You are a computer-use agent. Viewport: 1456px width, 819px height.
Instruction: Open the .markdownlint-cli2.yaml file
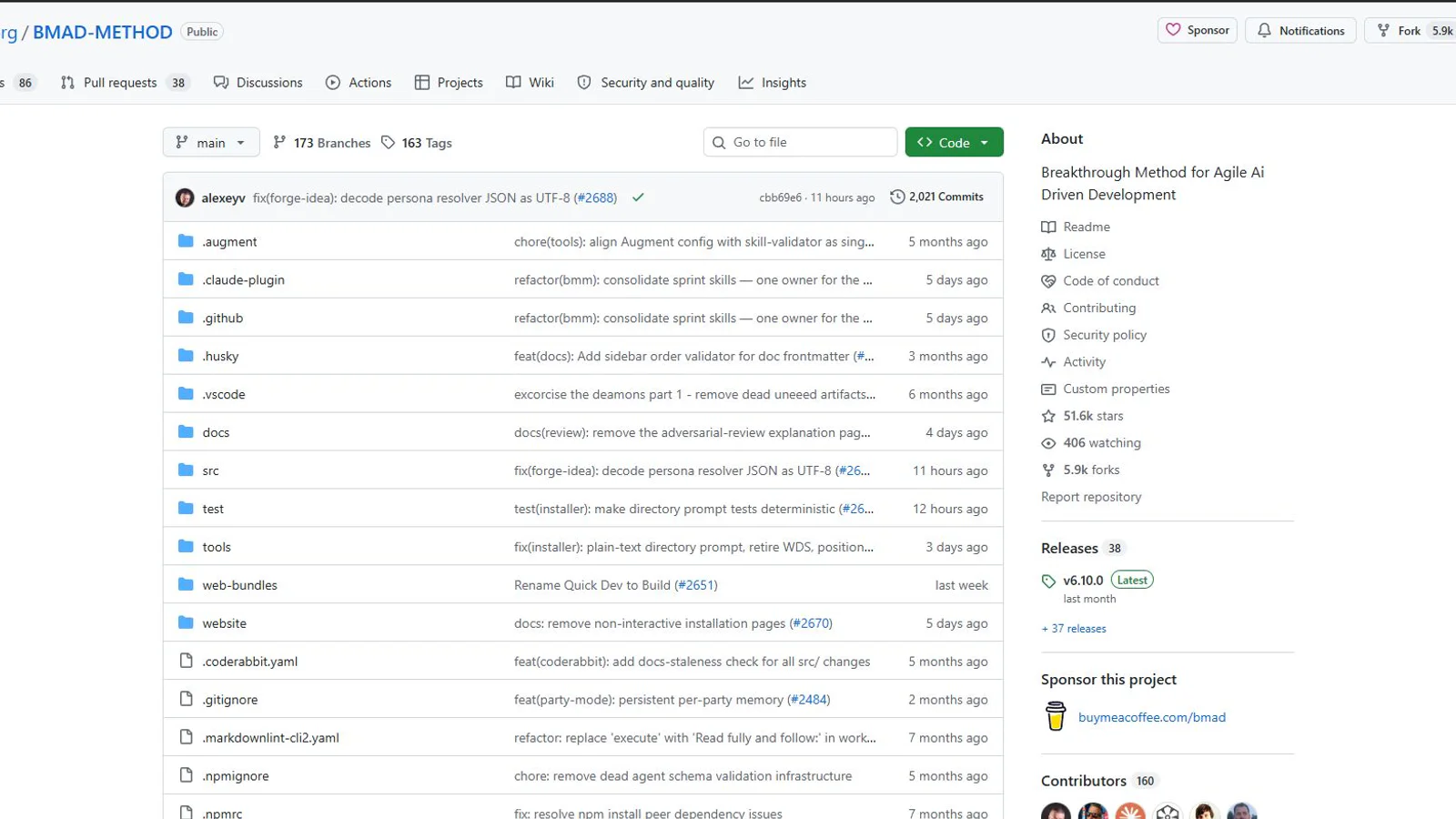click(270, 738)
